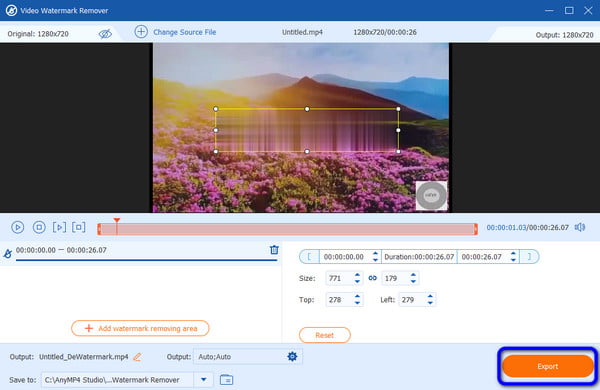The width and height of the screenshot is (600, 390).
Task: Click the Untitled.mp4 file name
Action: (302, 32)
